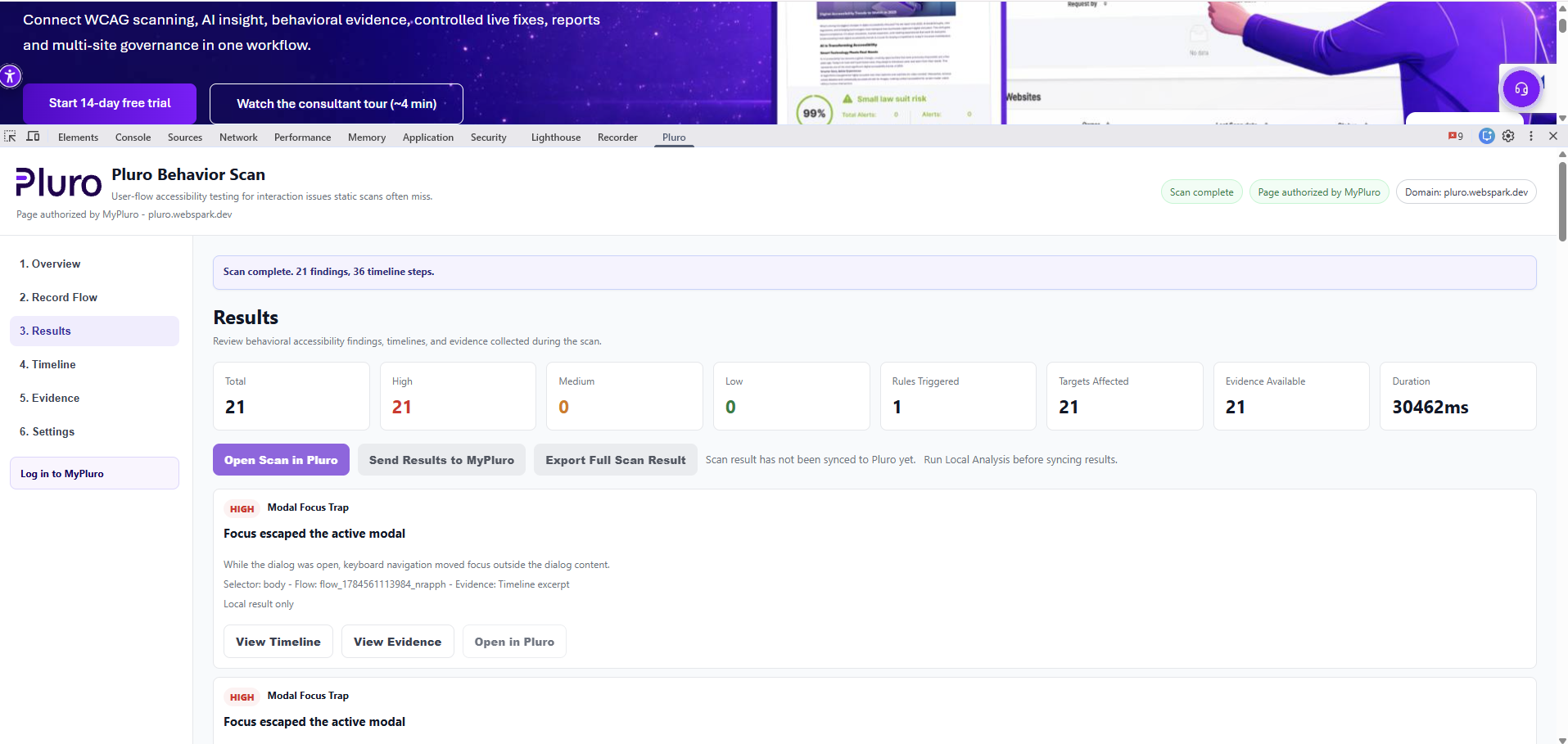Click the Page authorized by MyPluro badge
The width and height of the screenshot is (1568, 744).
click(x=1319, y=192)
